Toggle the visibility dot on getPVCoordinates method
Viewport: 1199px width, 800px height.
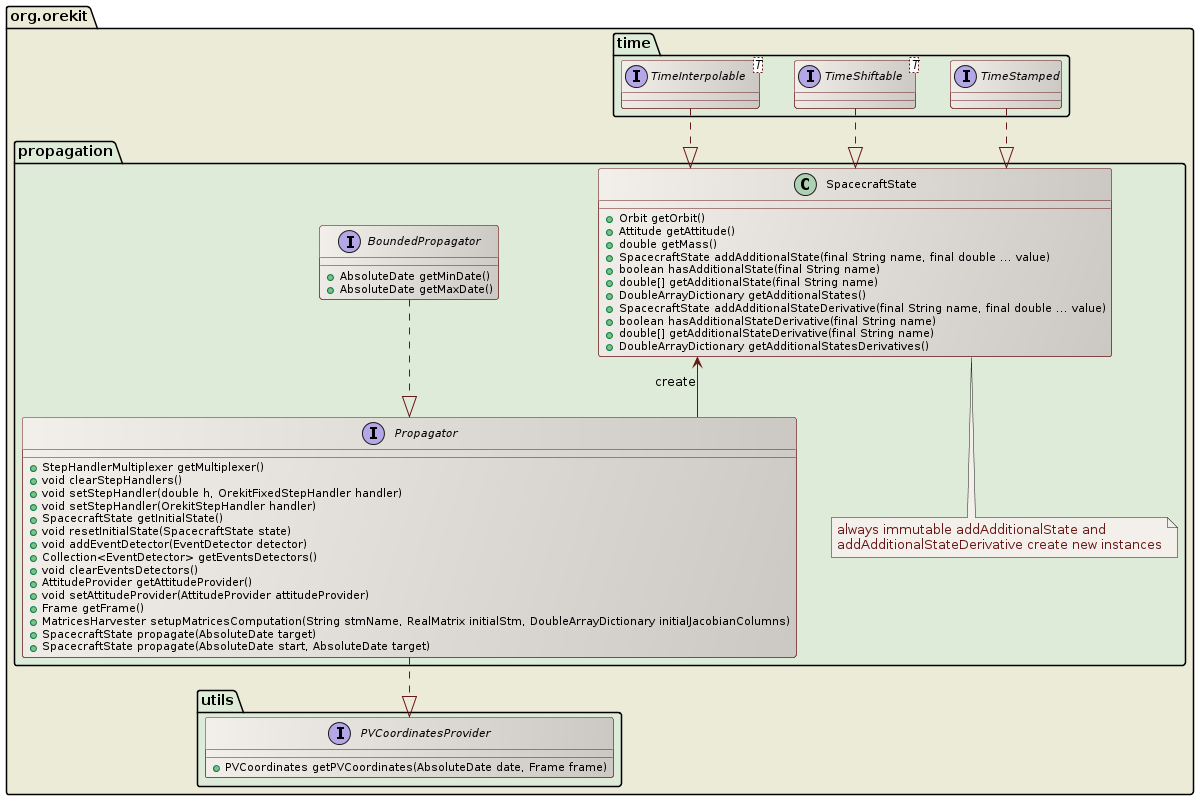215,766
